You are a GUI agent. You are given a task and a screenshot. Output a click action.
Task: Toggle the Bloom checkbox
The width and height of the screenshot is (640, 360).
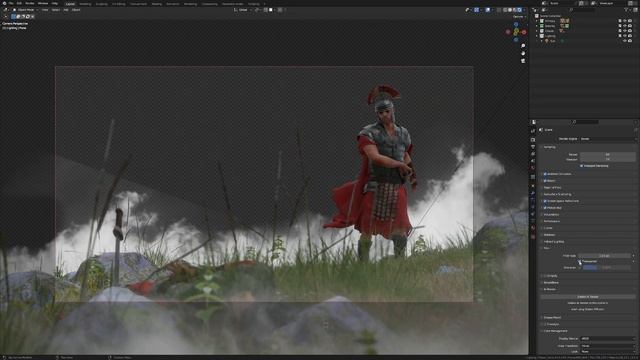(x=545, y=180)
